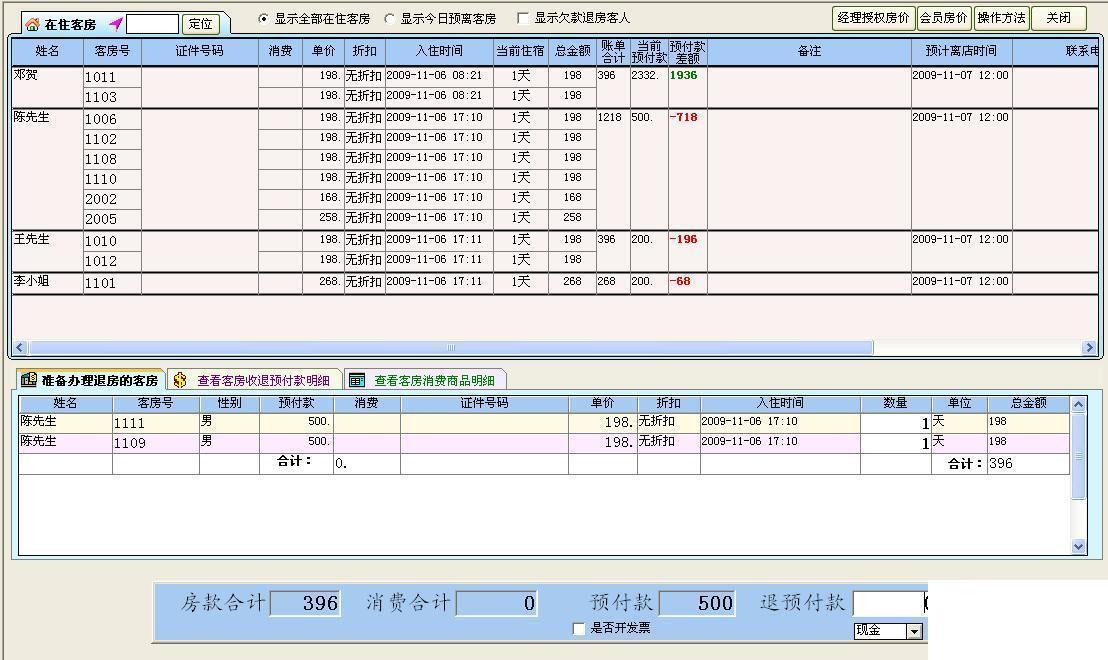1108x660 pixels.
Task: Select room 2002 cell
Action: (x=112, y=199)
